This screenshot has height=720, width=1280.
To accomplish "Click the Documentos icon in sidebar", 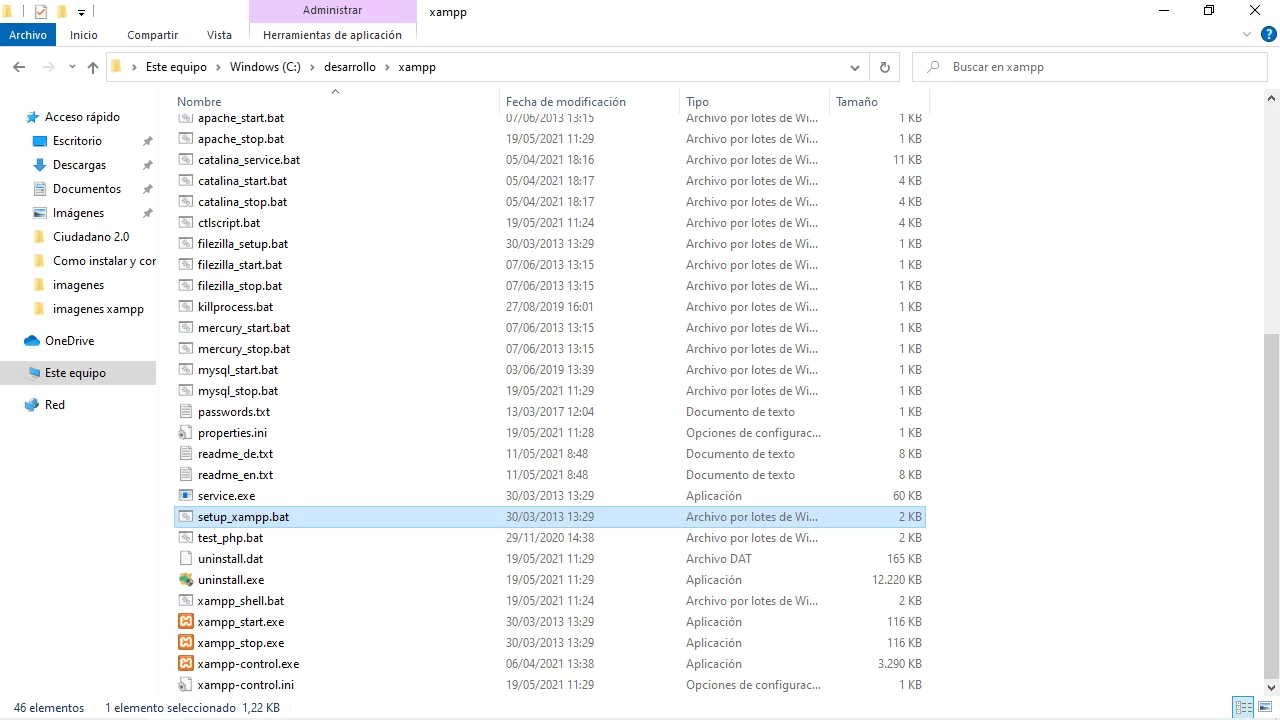I will pyautogui.click(x=40, y=189).
